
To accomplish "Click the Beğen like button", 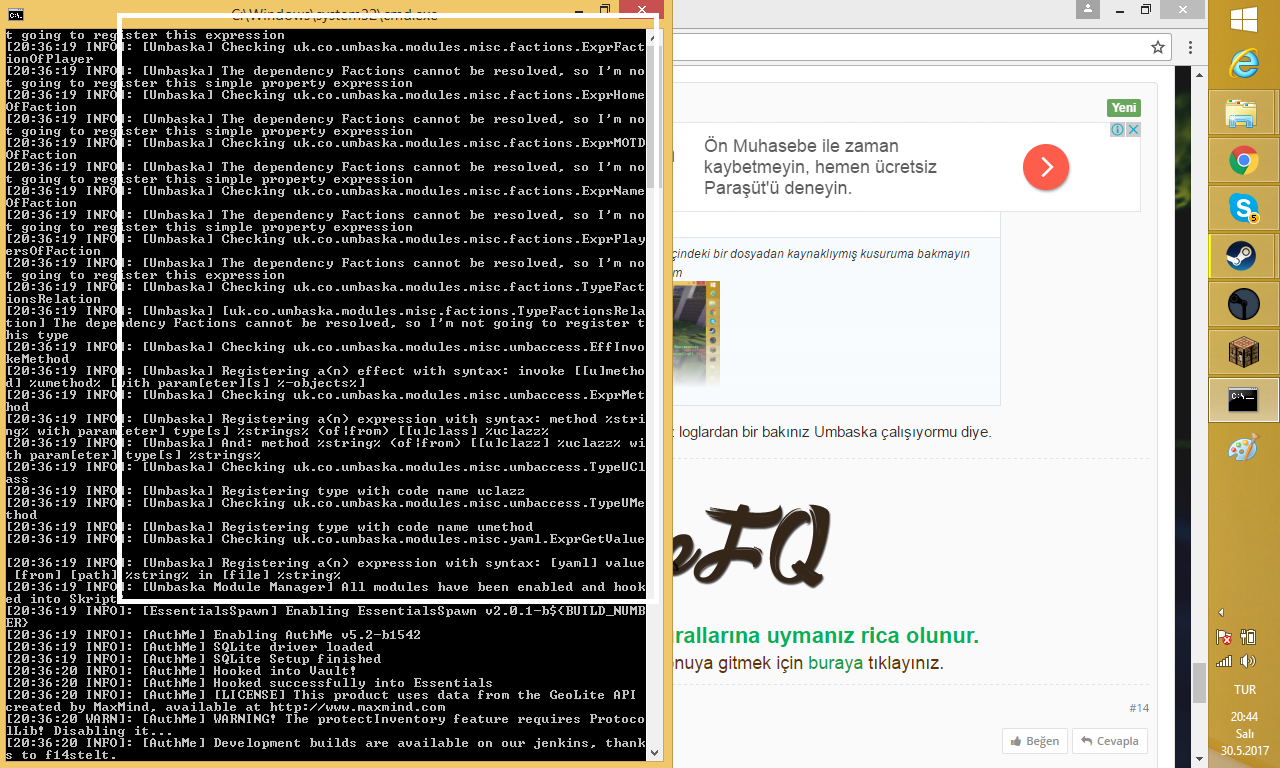I will [1035, 741].
